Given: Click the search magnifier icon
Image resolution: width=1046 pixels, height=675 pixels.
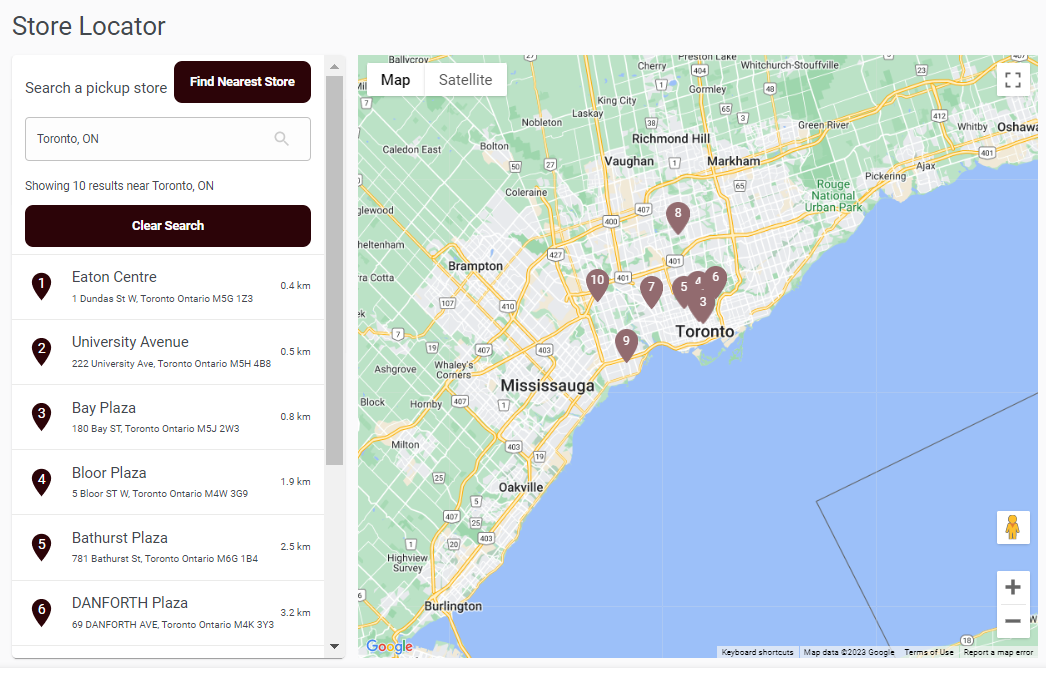Looking at the screenshot, I should pyautogui.click(x=282, y=139).
